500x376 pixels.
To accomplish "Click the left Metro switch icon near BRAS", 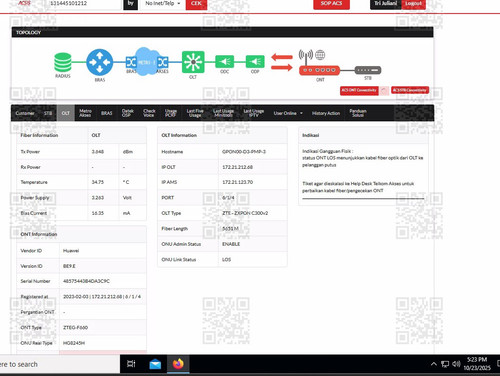I will coord(131,62).
